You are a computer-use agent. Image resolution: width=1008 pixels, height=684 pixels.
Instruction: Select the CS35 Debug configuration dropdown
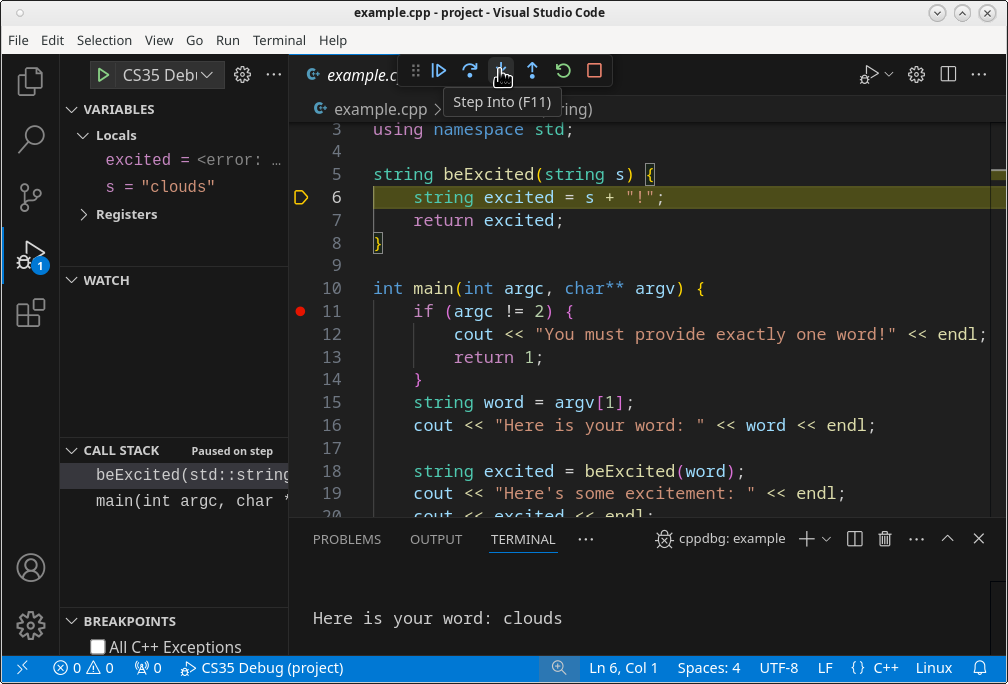tap(168, 75)
